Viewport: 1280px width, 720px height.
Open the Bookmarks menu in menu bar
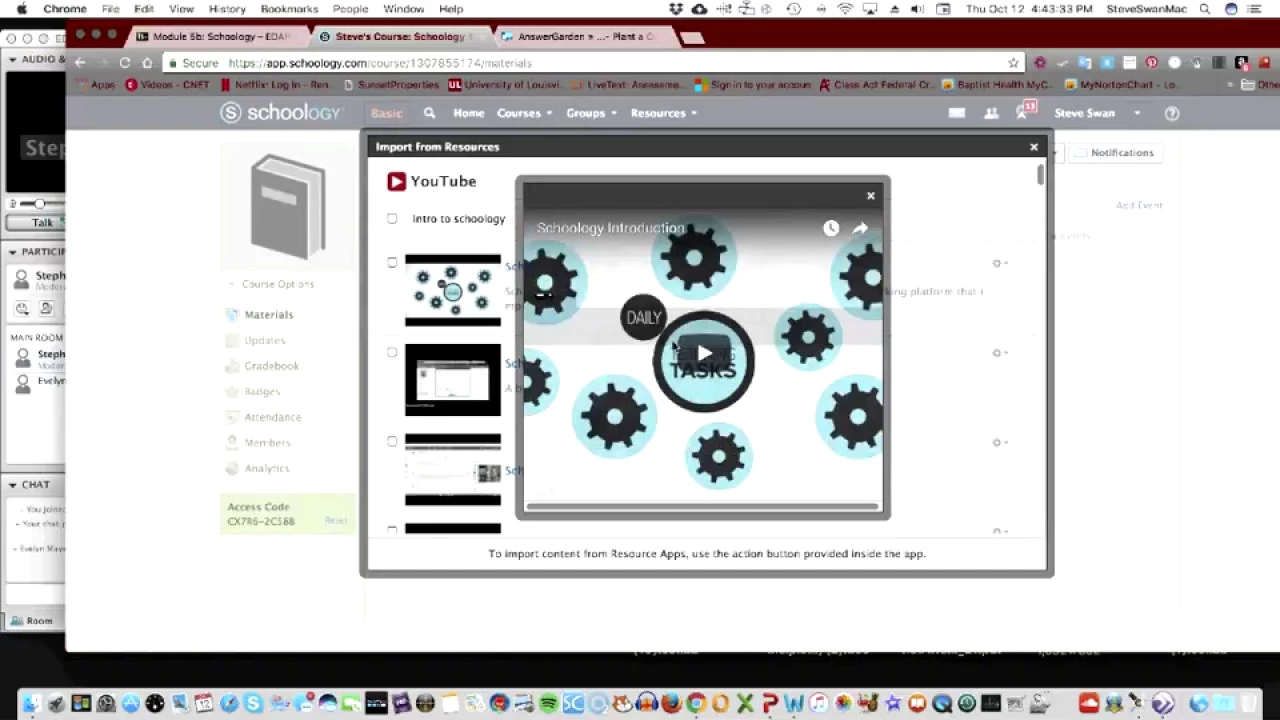[x=289, y=9]
